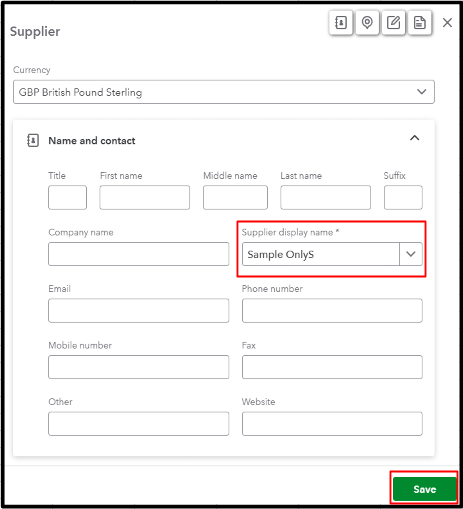The image size is (463, 509).
Task: Select the Middle name input box
Action: [x=235, y=197]
